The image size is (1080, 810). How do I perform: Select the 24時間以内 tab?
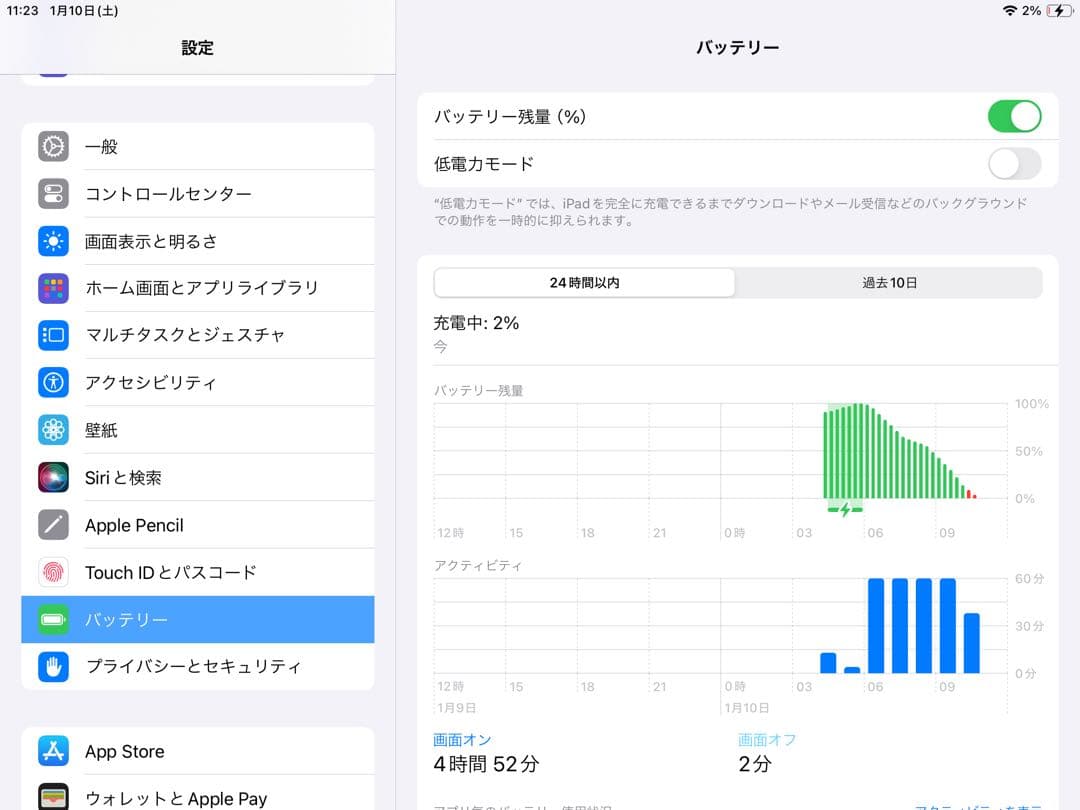click(x=584, y=282)
